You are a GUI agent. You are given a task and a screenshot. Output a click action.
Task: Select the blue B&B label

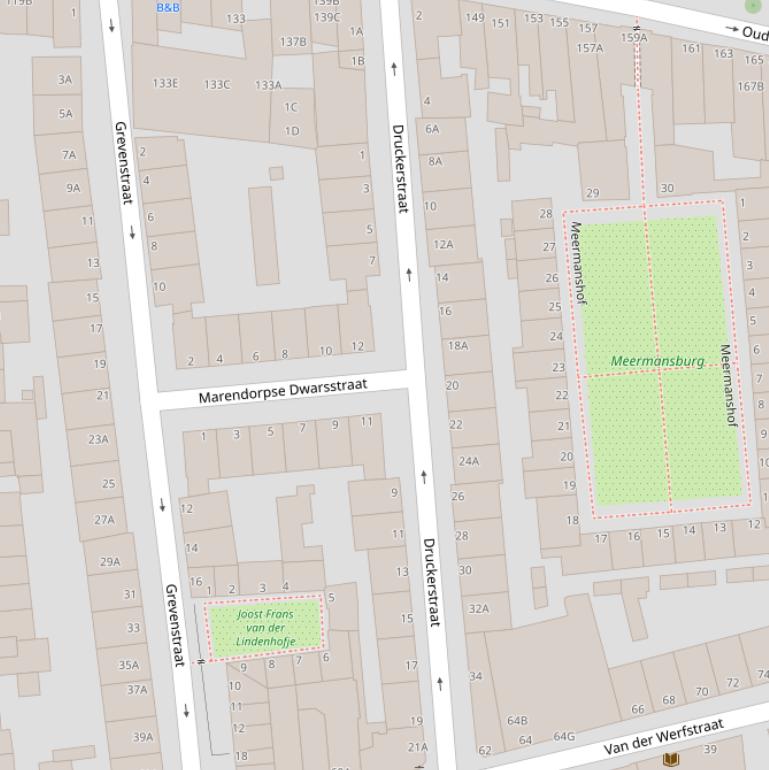(168, 8)
